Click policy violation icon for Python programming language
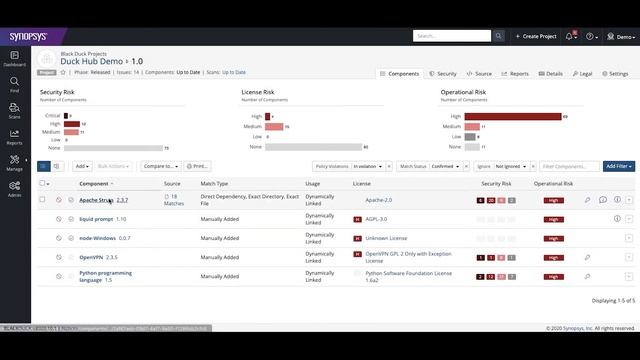The height and width of the screenshot is (360, 640). tap(59, 276)
